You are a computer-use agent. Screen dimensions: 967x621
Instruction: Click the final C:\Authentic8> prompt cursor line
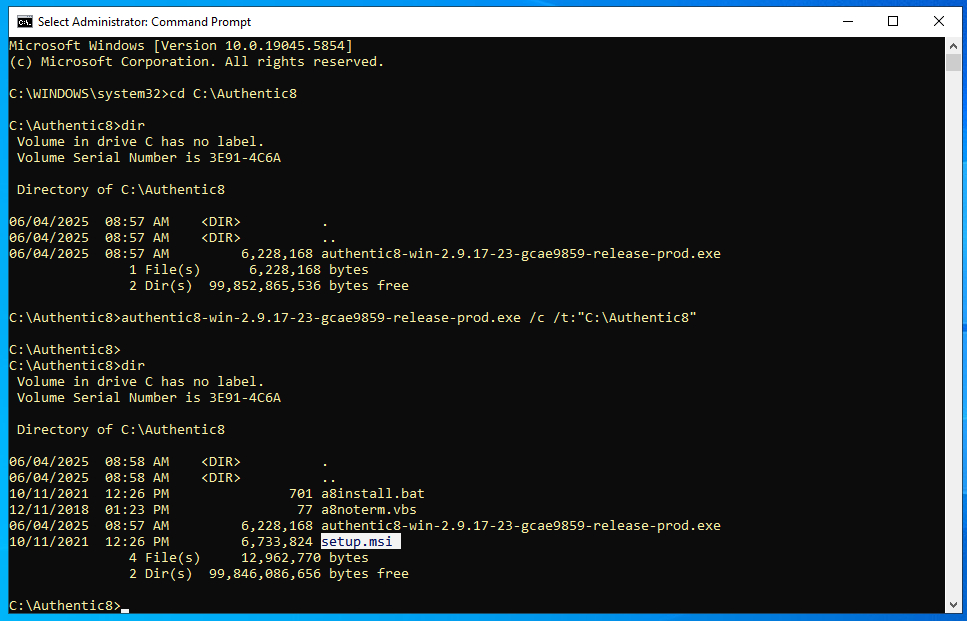[x=69, y=606]
